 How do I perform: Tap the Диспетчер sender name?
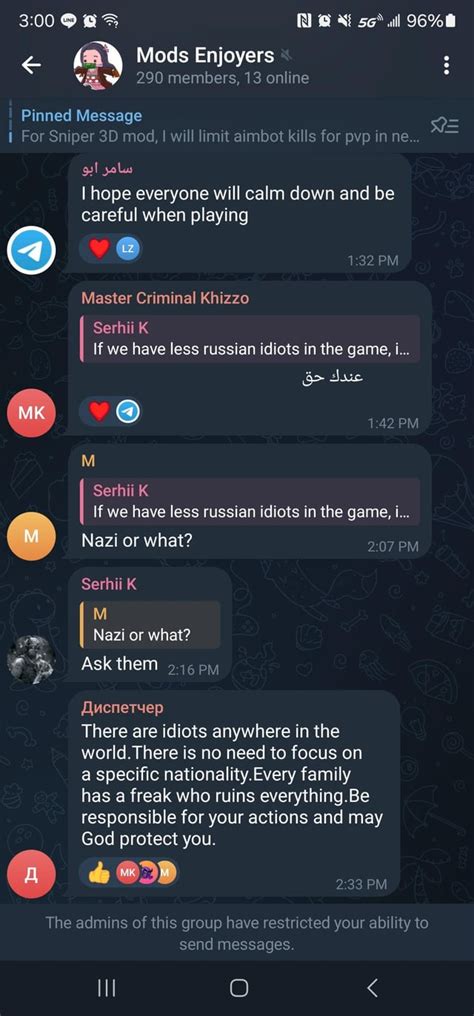(x=122, y=708)
